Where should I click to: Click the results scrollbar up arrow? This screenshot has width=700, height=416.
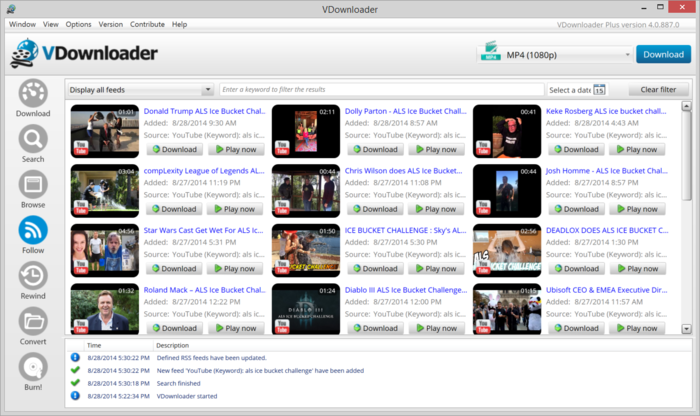686,106
